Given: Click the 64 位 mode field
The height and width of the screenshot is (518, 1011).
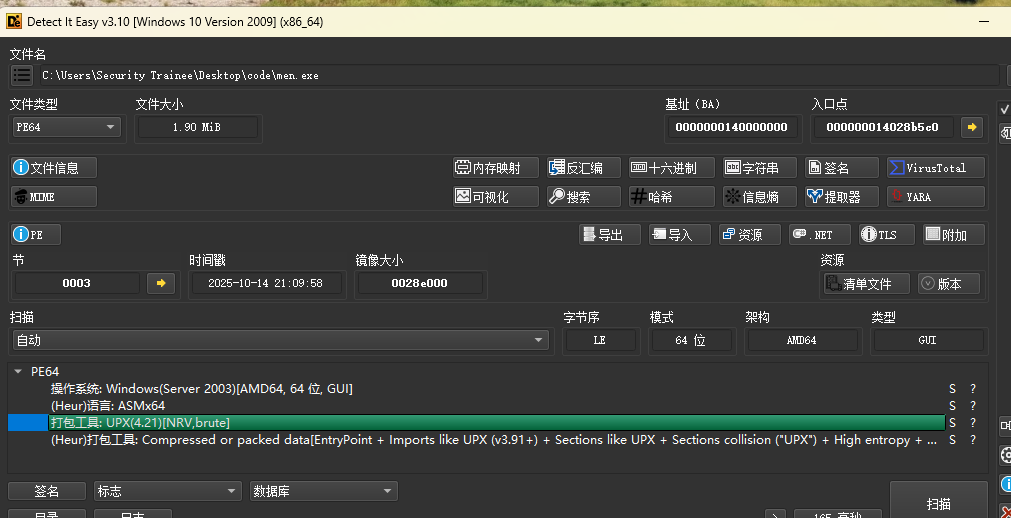Looking at the screenshot, I should point(691,340).
